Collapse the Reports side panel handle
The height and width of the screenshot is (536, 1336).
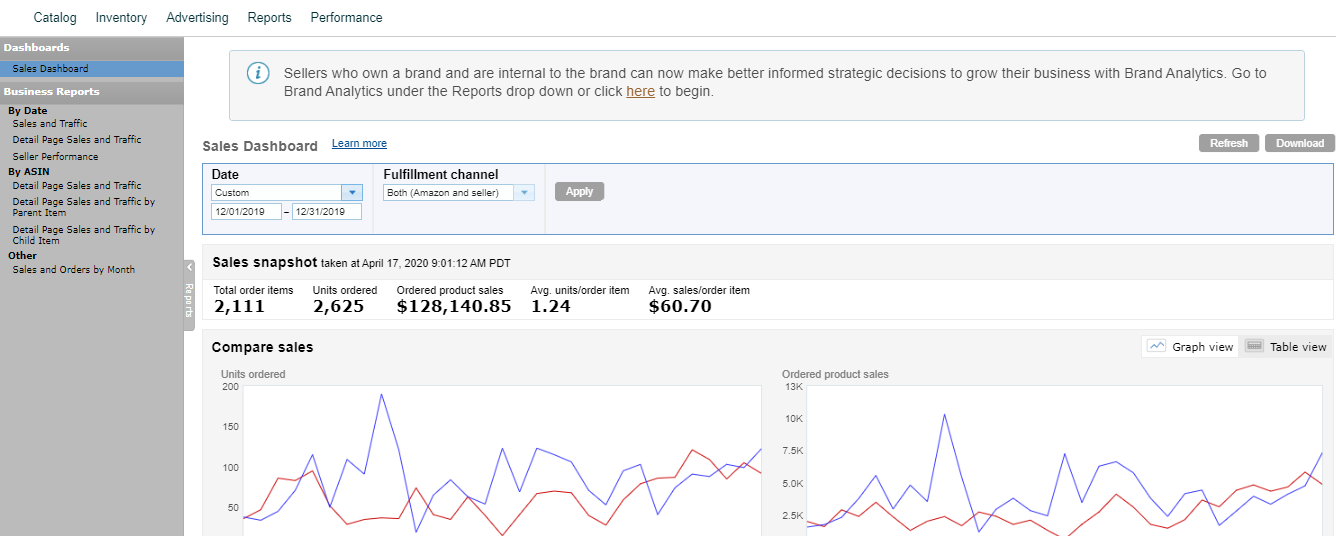point(189,294)
